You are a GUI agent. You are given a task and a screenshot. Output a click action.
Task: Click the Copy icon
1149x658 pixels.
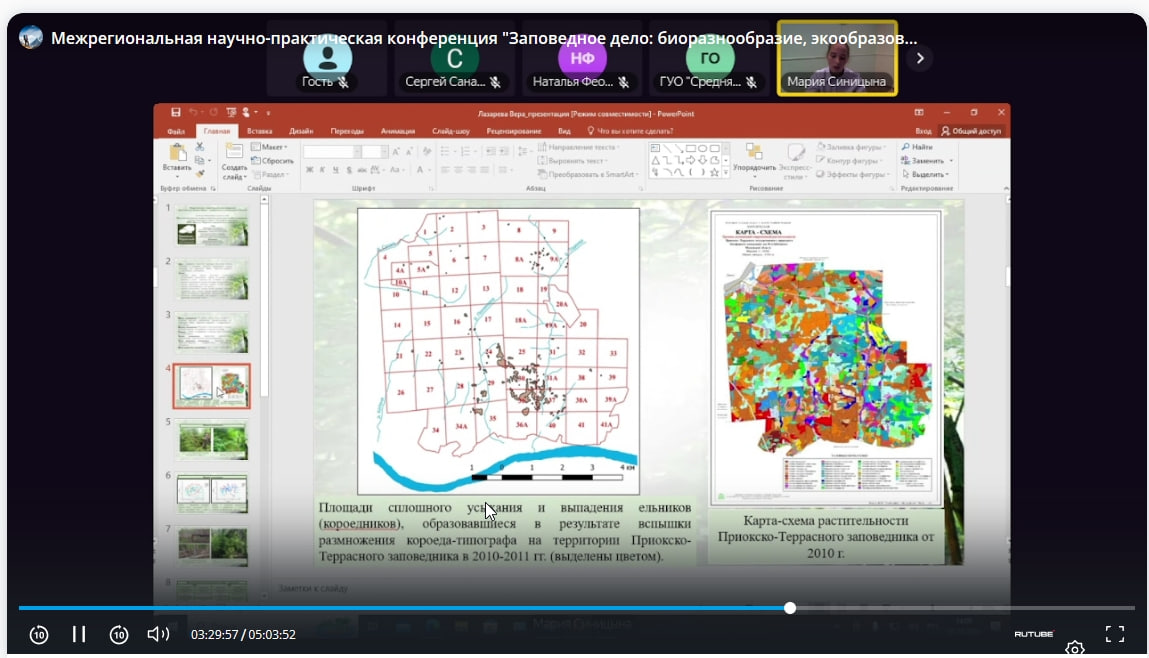point(200,160)
